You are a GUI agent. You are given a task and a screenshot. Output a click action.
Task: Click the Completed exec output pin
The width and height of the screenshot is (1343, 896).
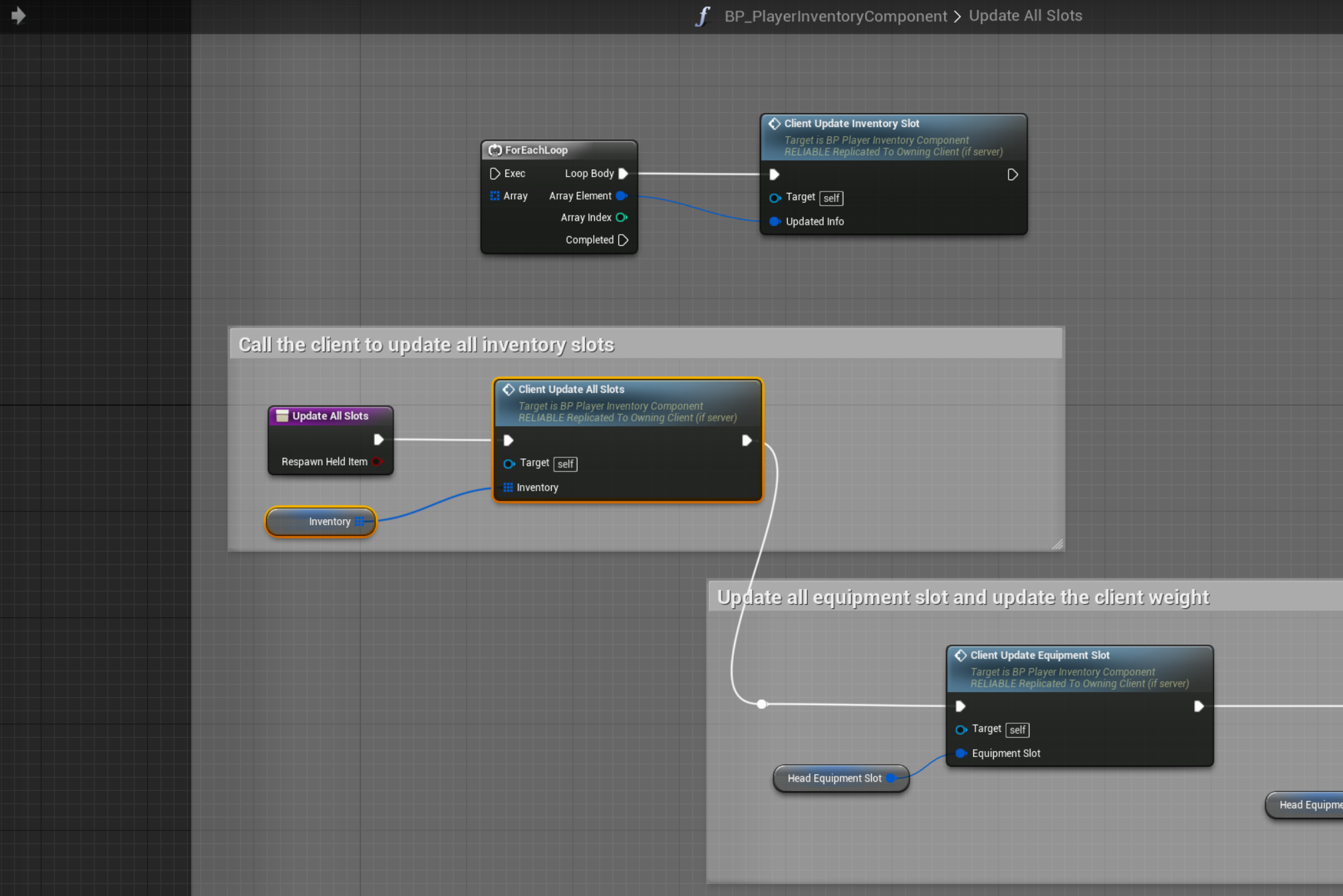623,240
